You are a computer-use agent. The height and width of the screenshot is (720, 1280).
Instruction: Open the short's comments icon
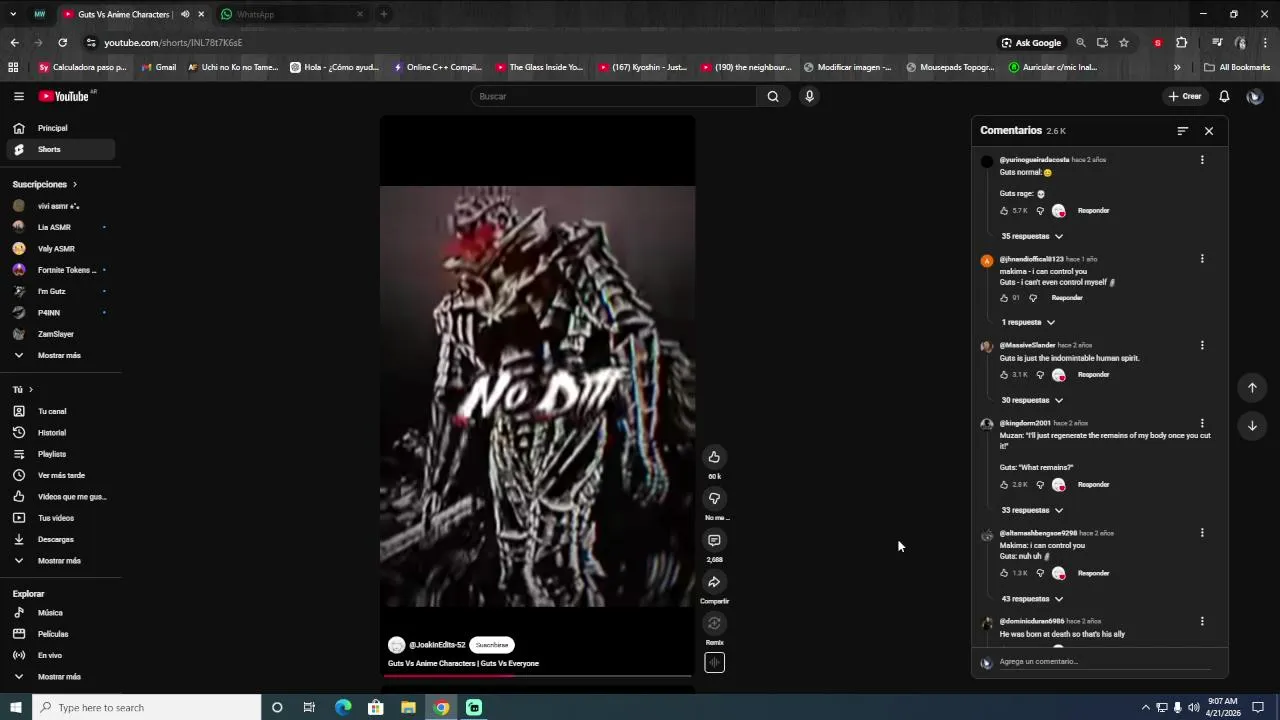[x=714, y=540]
